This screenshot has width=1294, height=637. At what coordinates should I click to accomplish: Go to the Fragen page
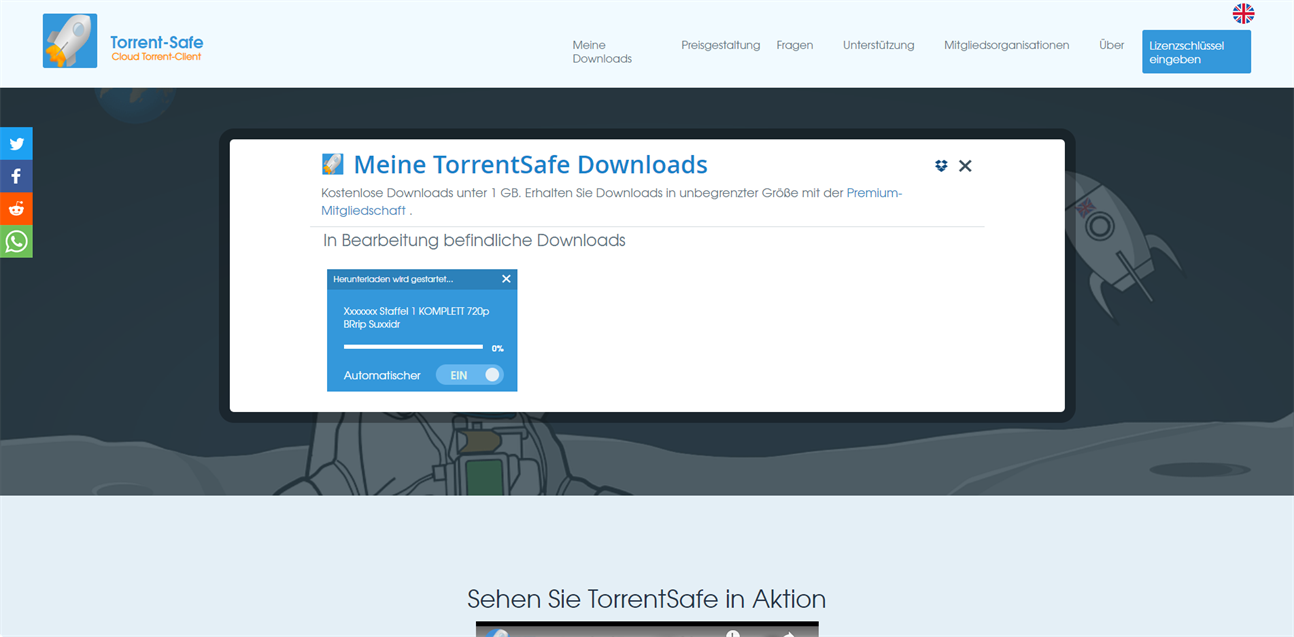pos(795,45)
